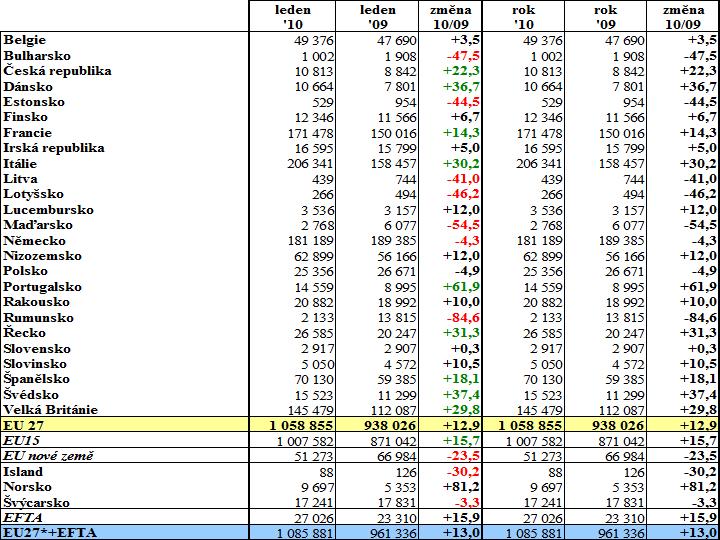Select the Island row label

[x=23, y=472]
